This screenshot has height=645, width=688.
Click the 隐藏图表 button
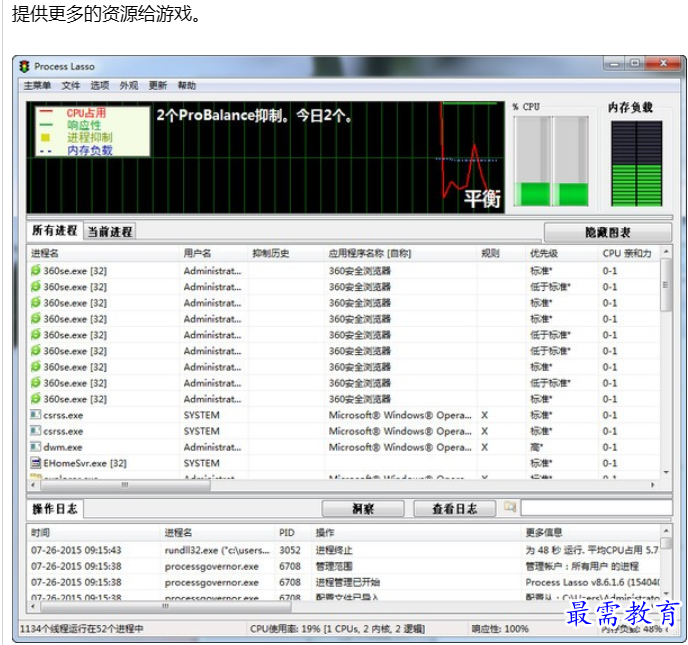point(608,232)
